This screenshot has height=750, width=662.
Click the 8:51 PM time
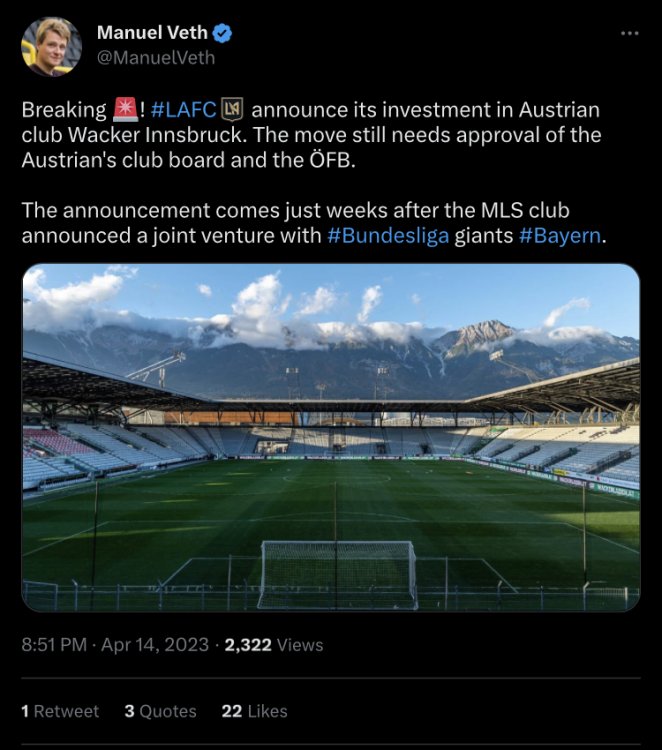(x=55, y=645)
